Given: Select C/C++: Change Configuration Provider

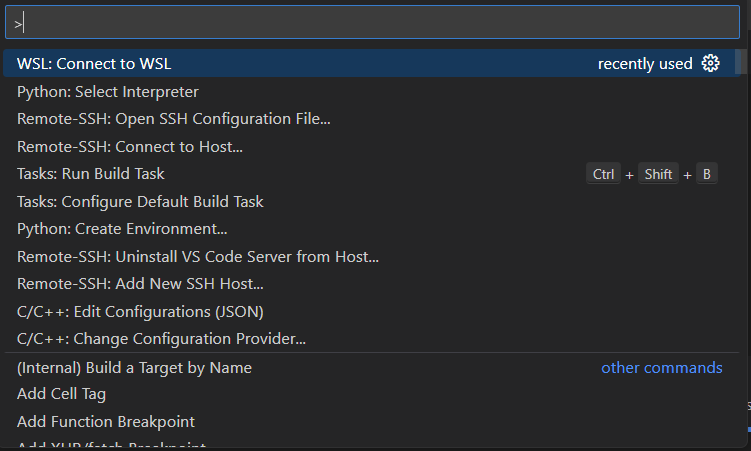Looking at the screenshot, I should pos(372,339).
